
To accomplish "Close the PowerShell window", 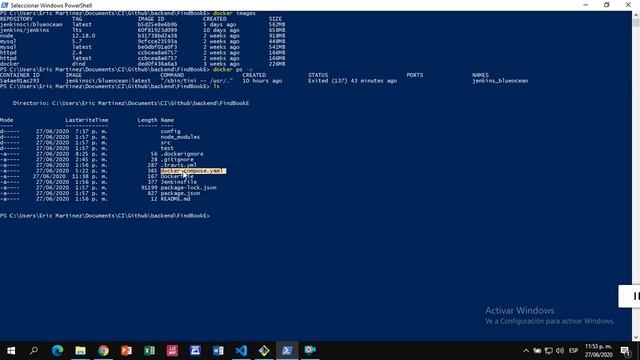I will [628, 5].
